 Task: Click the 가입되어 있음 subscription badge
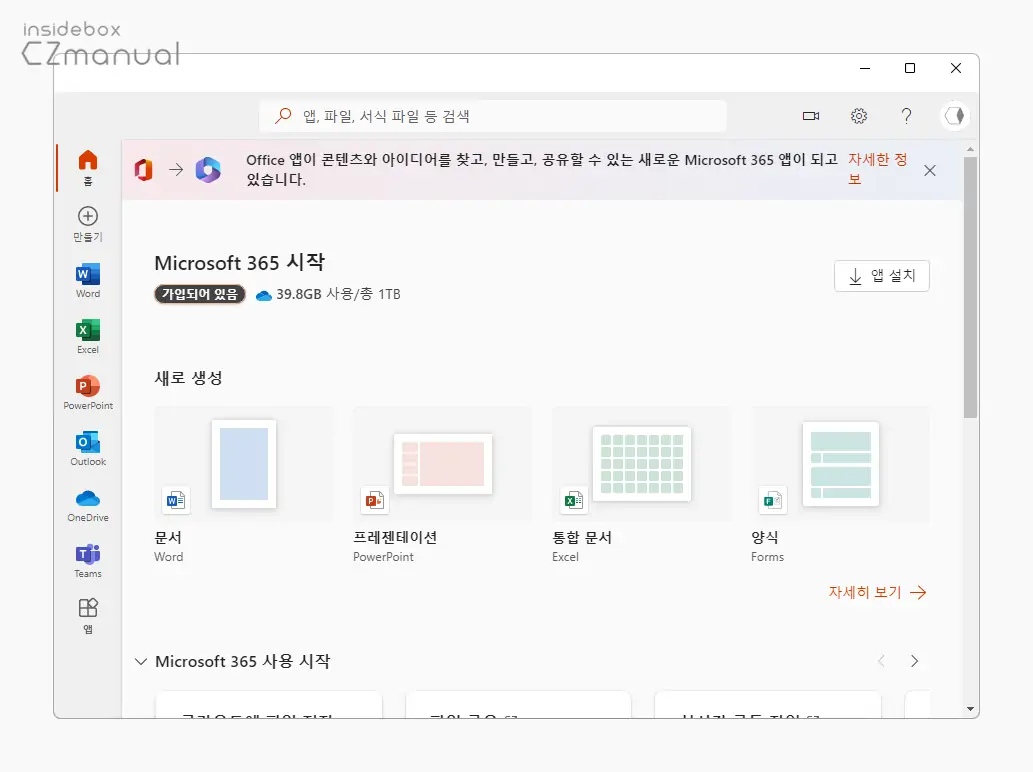click(200, 294)
